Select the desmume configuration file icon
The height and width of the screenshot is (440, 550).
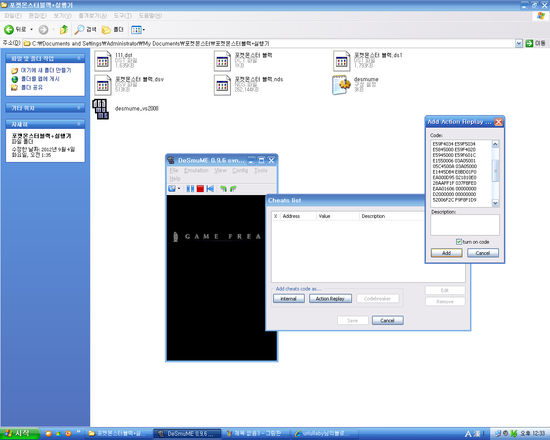coord(342,85)
